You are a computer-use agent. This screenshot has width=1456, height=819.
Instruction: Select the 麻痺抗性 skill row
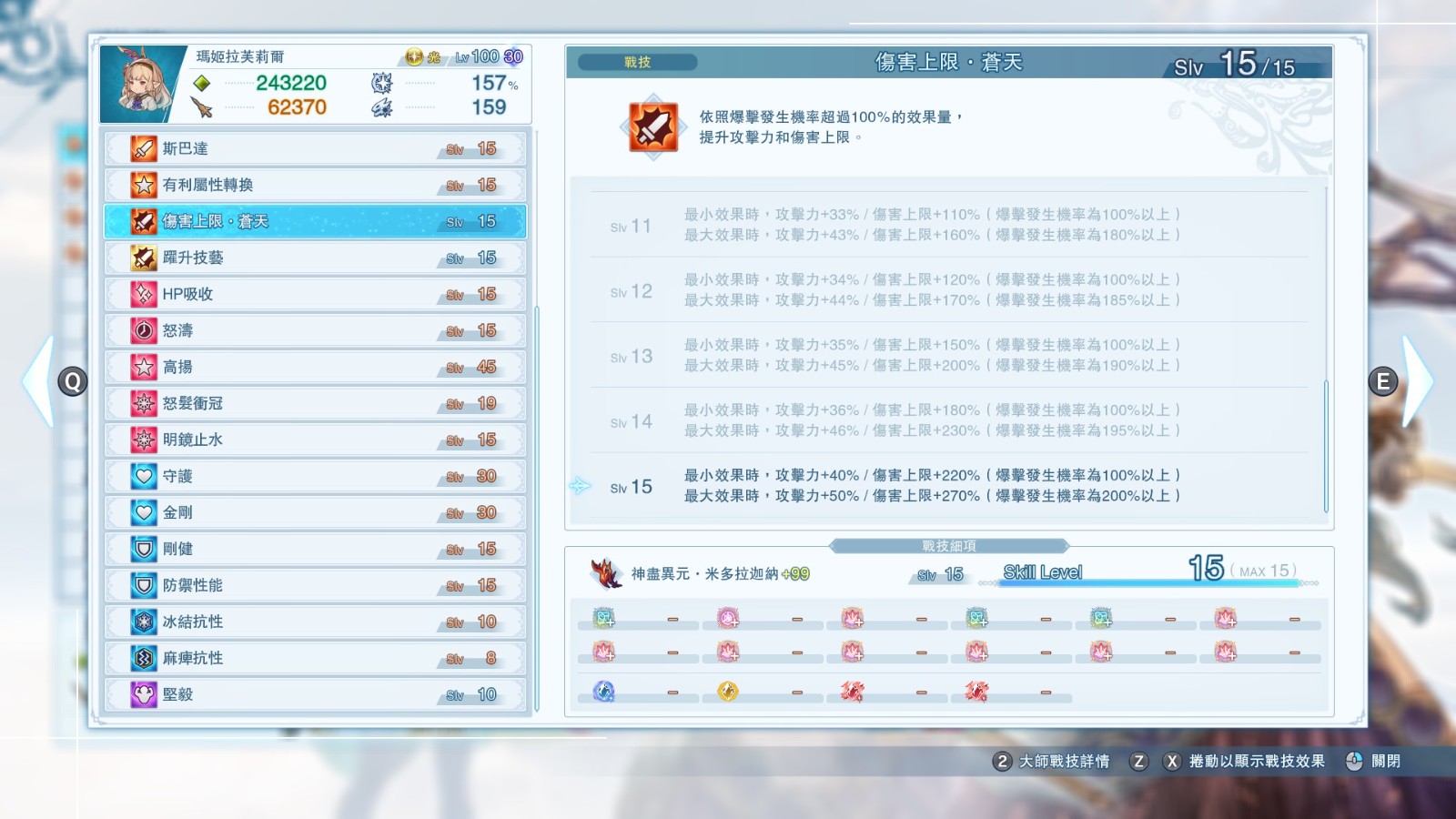(316, 658)
